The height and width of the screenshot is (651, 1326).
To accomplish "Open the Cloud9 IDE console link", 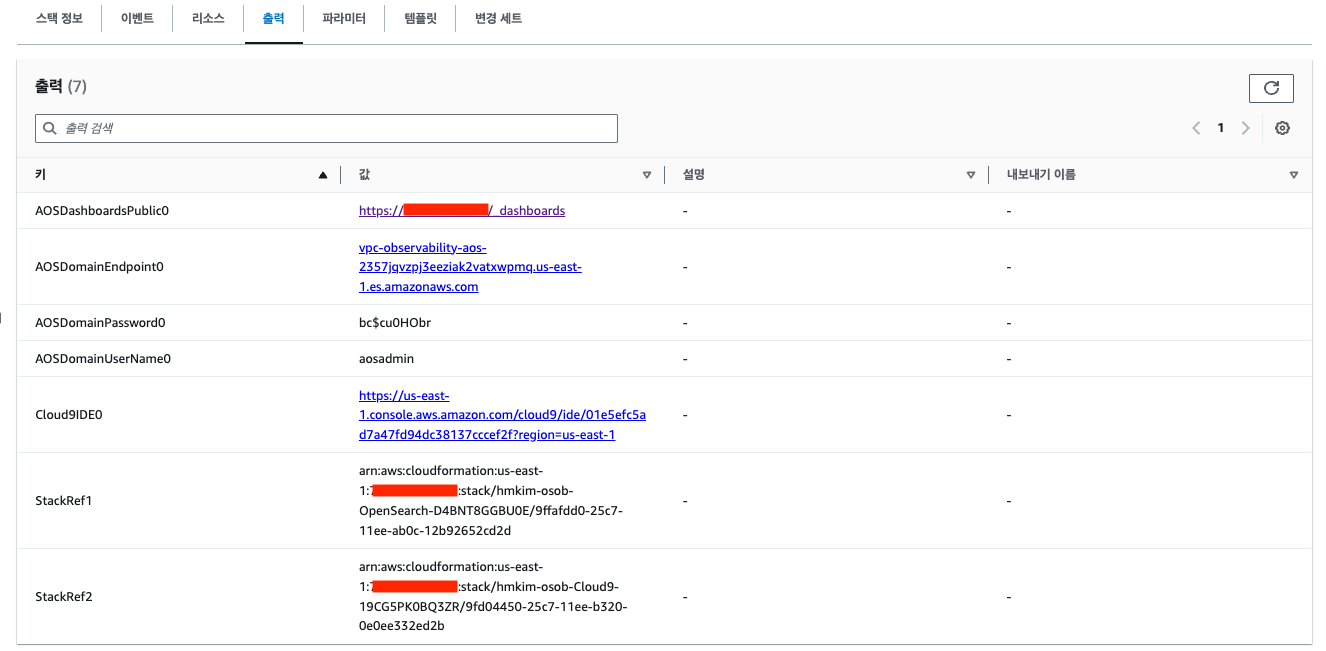I will 502,415.
